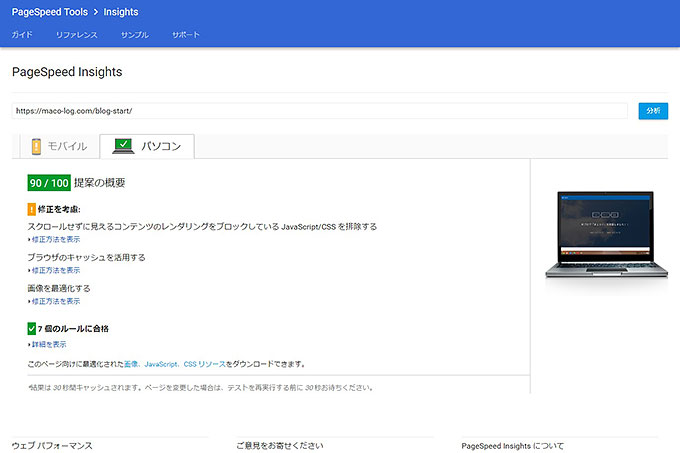This screenshot has width=680, height=453.
Task: Download optimized 画像 resources link
Action: click(x=131, y=364)
